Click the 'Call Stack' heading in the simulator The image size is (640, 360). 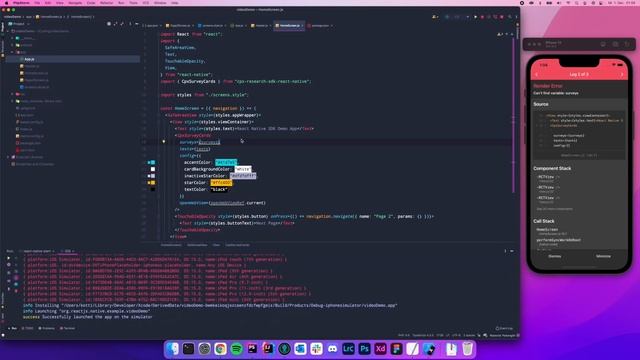544,221
